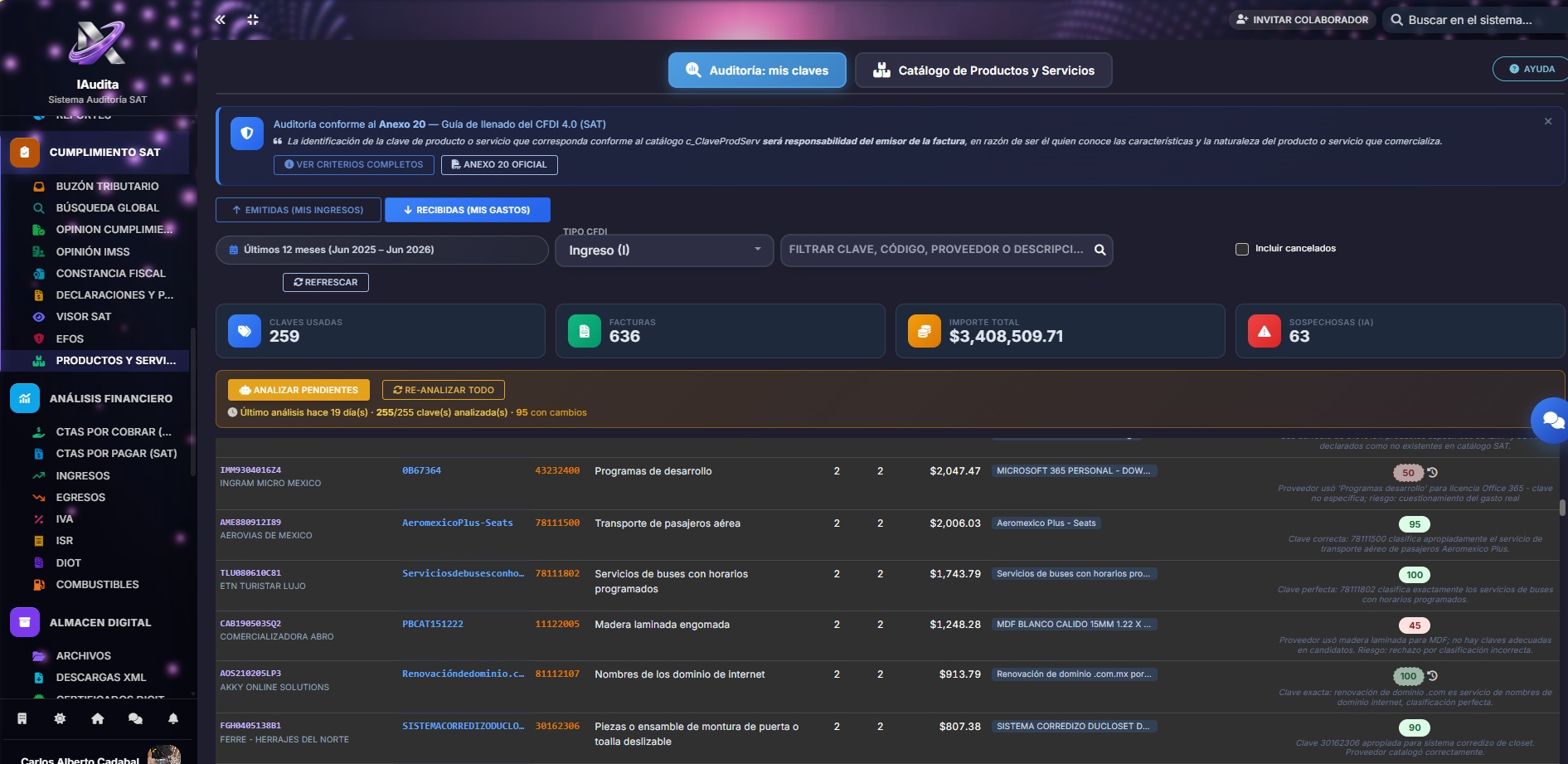Image resolution: width=1568 pixels, height=764 pixels.
Task: Click Microsoft 365 Personal description tag
Action: (x=1074, y=470)
